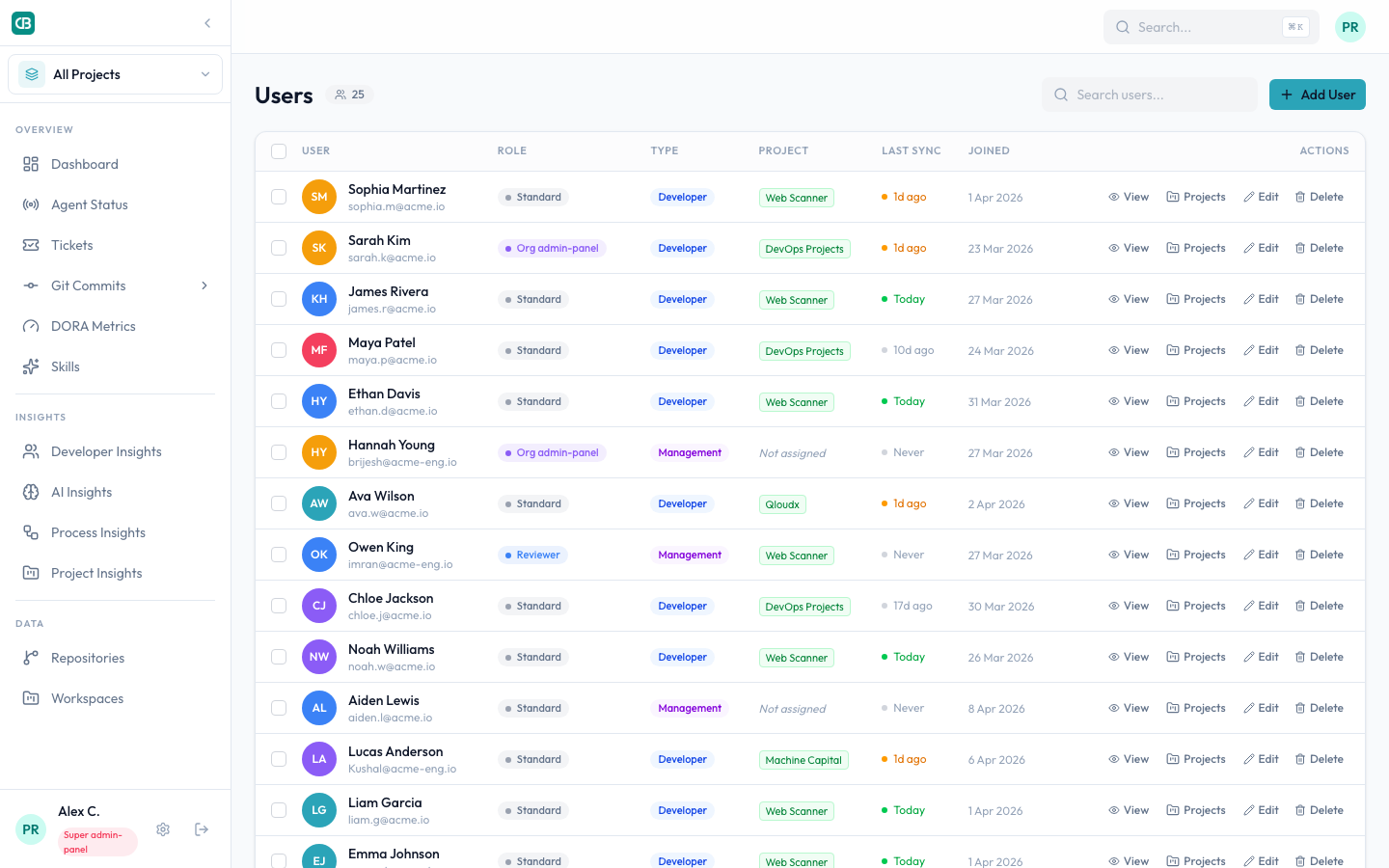Click the Search users input field
Screen dimensions: 1389x868
[x=1150, y=95]
